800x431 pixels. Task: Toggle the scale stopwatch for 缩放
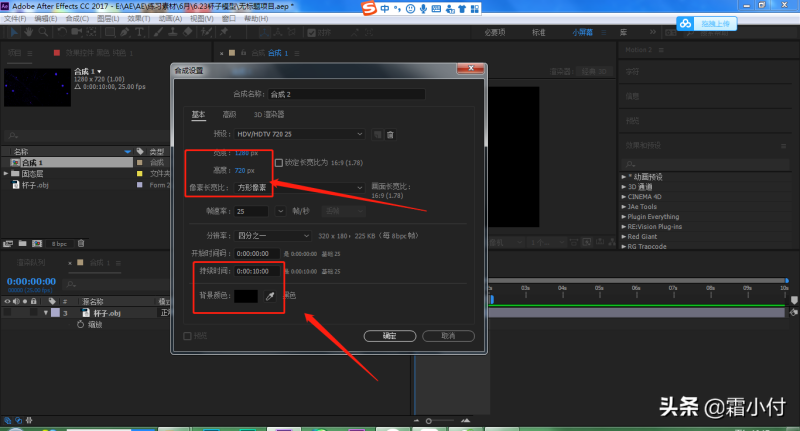pyautogui.click(x=80, y=324)
